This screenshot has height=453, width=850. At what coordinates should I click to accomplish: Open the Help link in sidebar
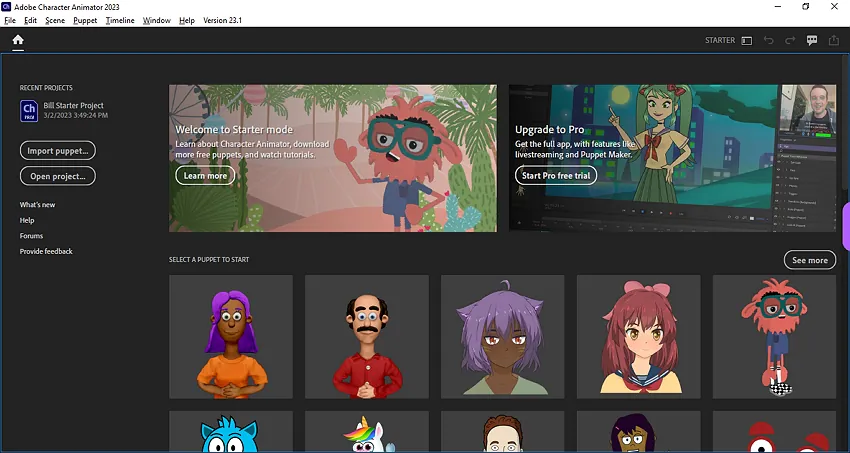(x=27, y=221)
